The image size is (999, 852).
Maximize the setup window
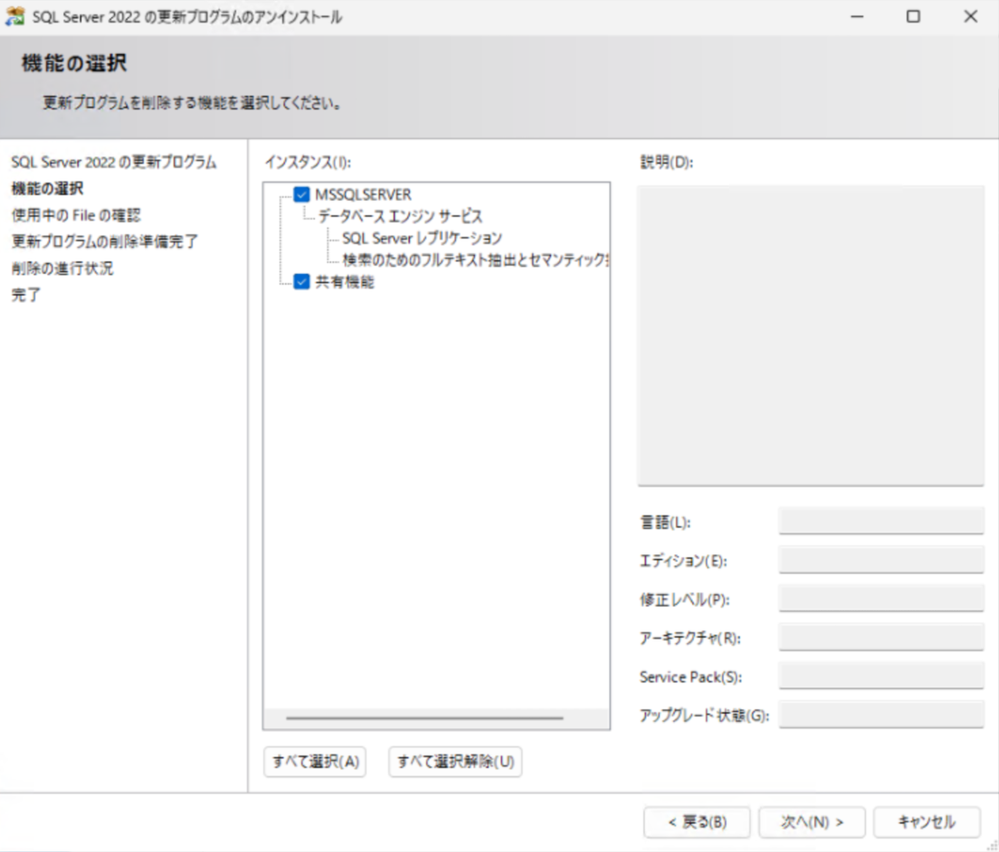[914, 17]
